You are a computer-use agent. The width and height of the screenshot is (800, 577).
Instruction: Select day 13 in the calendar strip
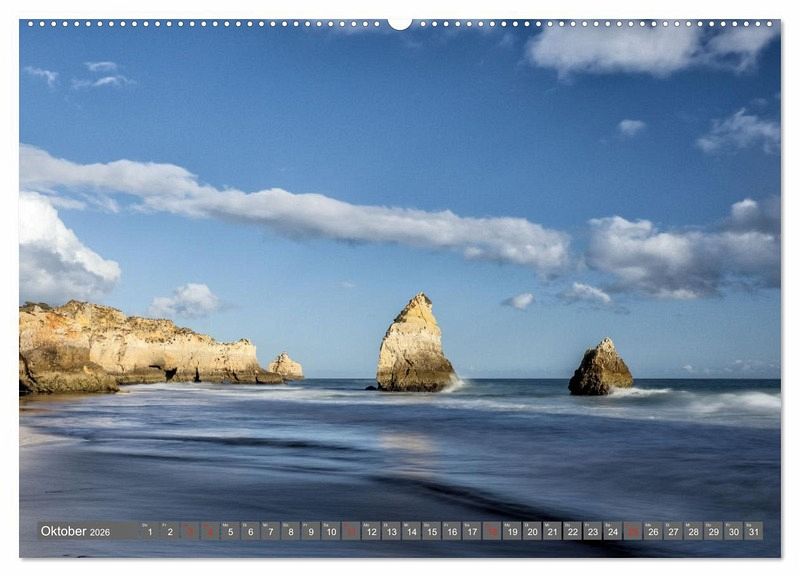coord(391,531)
